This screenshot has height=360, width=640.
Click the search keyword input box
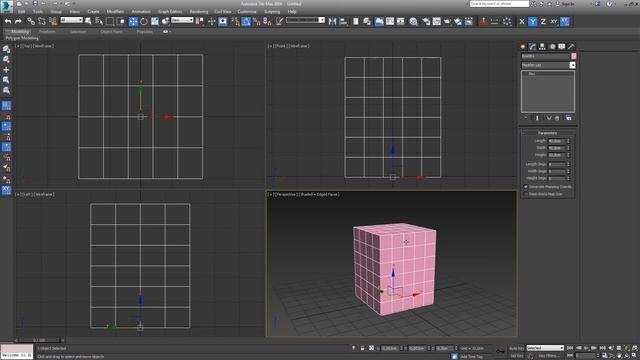click(x=499, y=4)
